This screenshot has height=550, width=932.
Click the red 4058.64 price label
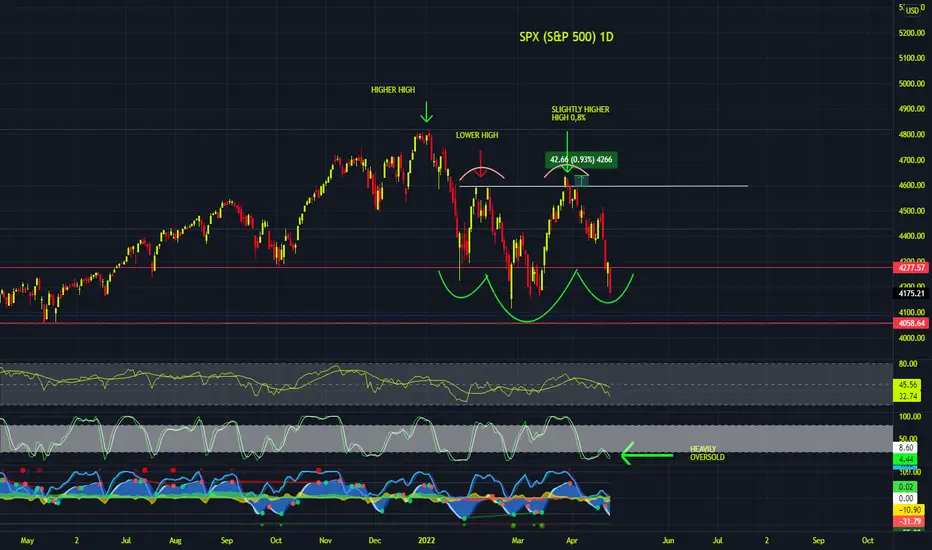tap(912, 323)
